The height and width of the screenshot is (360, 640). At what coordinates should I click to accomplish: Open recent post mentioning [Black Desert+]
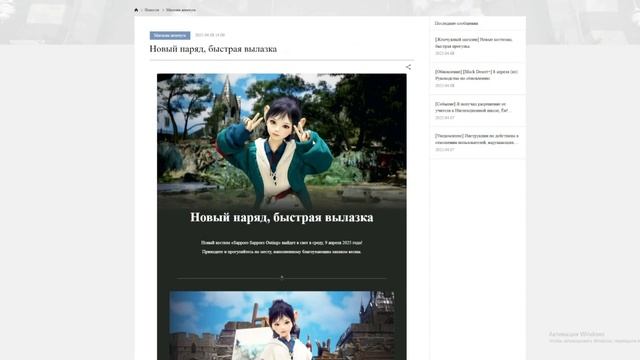[x=477, y=78]
